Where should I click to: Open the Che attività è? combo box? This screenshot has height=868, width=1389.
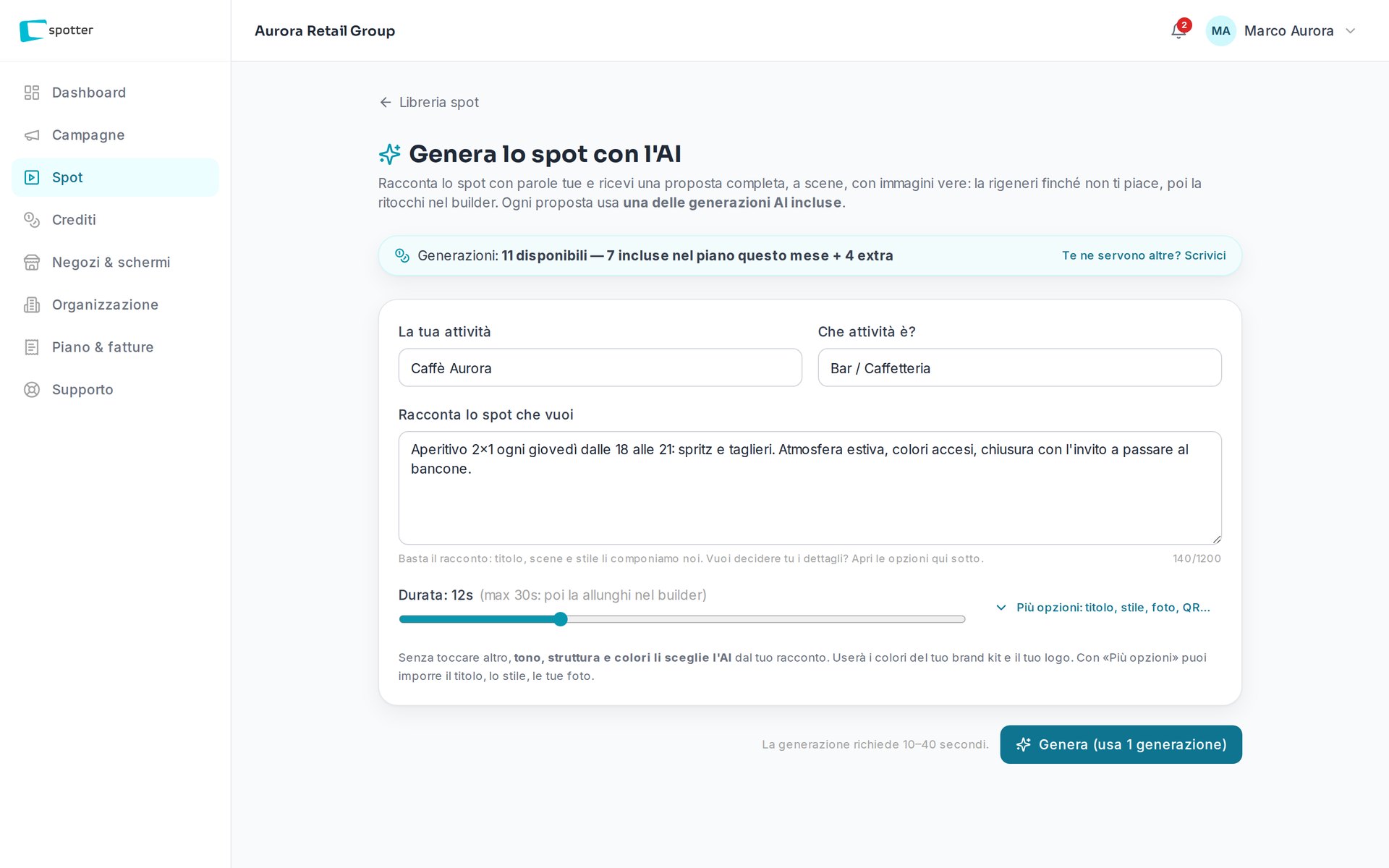click(1019, 368)
